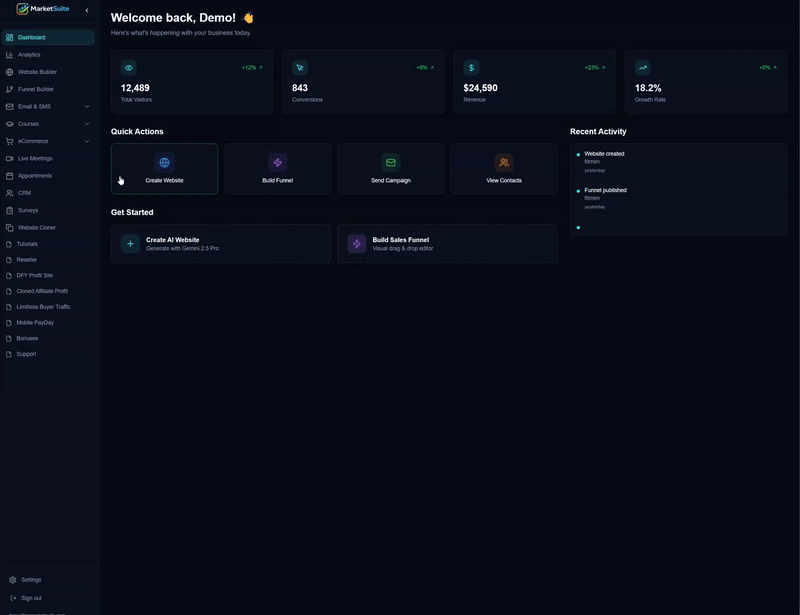The height and width of the screenshot is (615, 800).
Task: Click the people icon in View Contacts
Action: 504,162
